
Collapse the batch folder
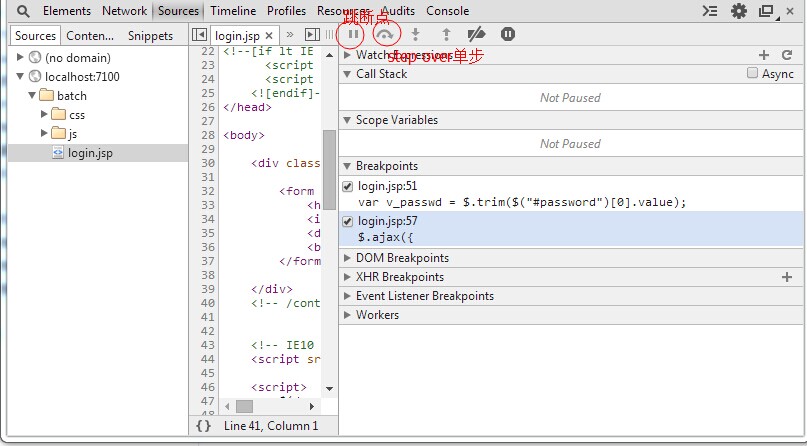point(32,96)
